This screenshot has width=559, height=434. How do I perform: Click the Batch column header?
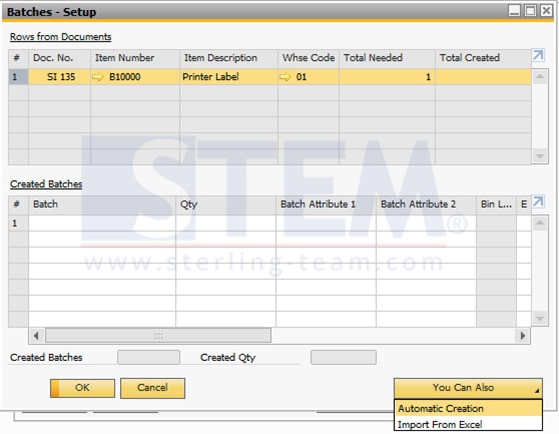click(102, 204)
